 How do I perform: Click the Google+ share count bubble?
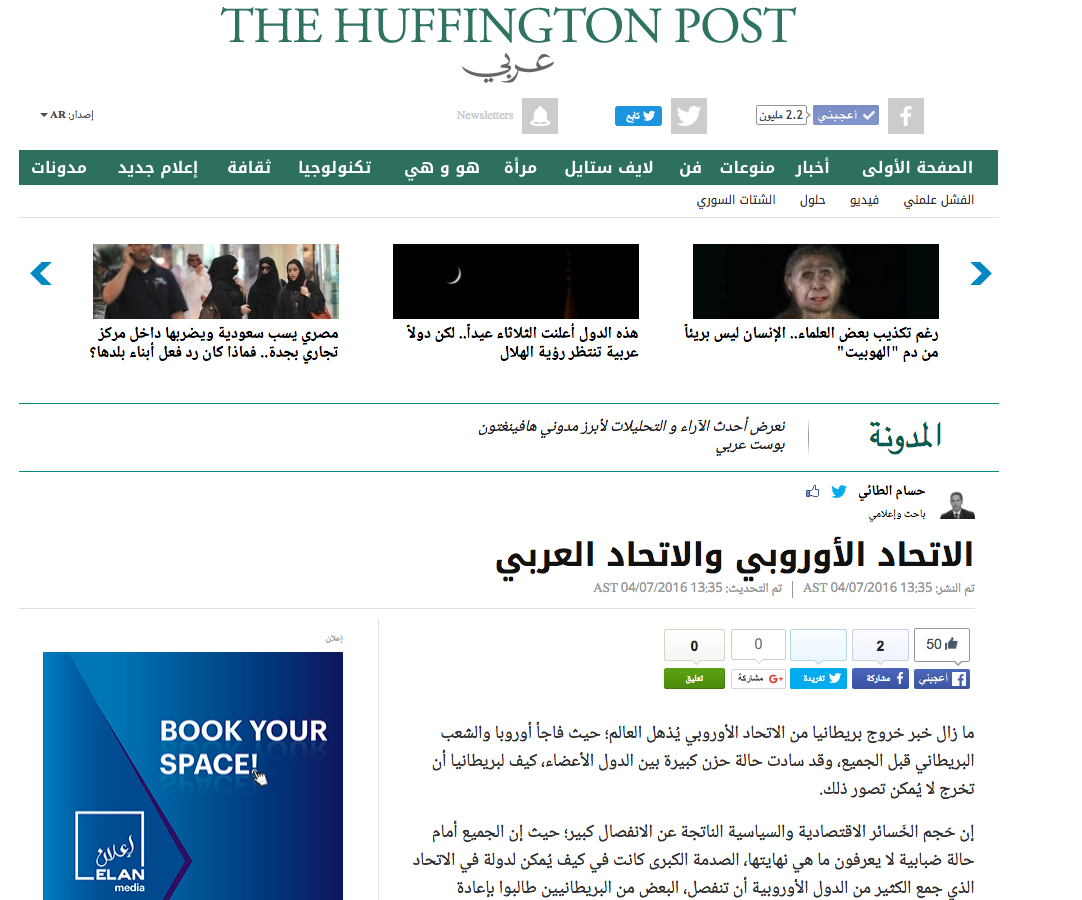coord(758,645)
